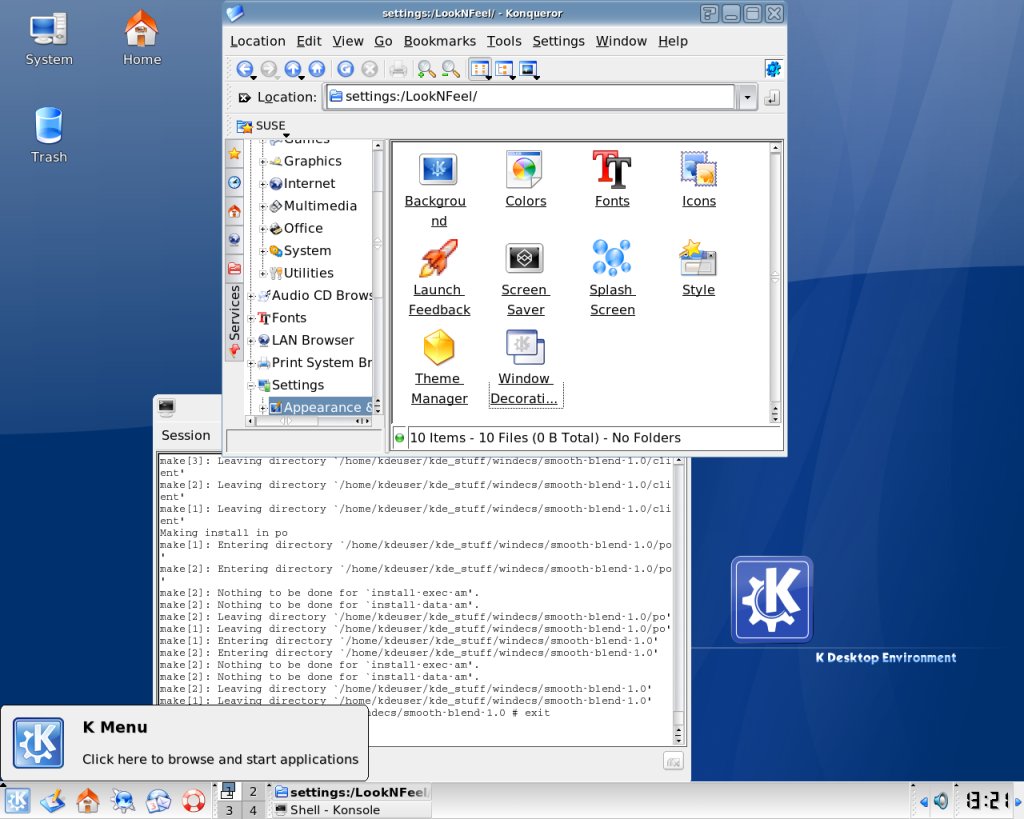Image resolution: width=1024 pixels, height=819 pixels.
Task: Open the K Menu button in panel
Action: 17,800
